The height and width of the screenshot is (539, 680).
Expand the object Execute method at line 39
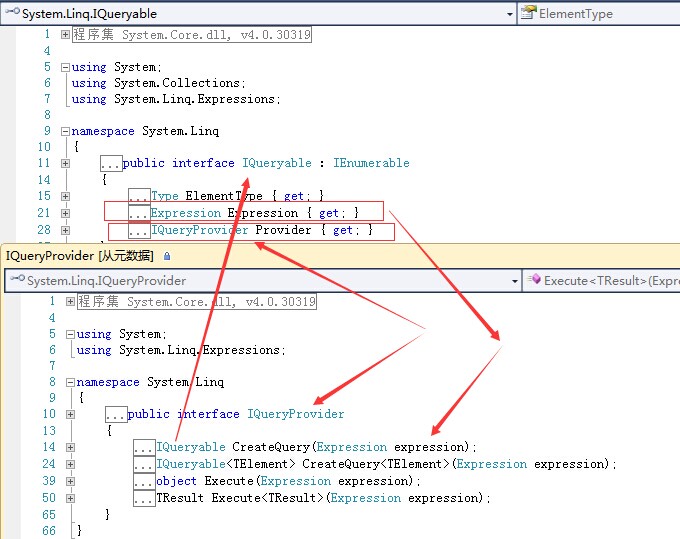70,481
